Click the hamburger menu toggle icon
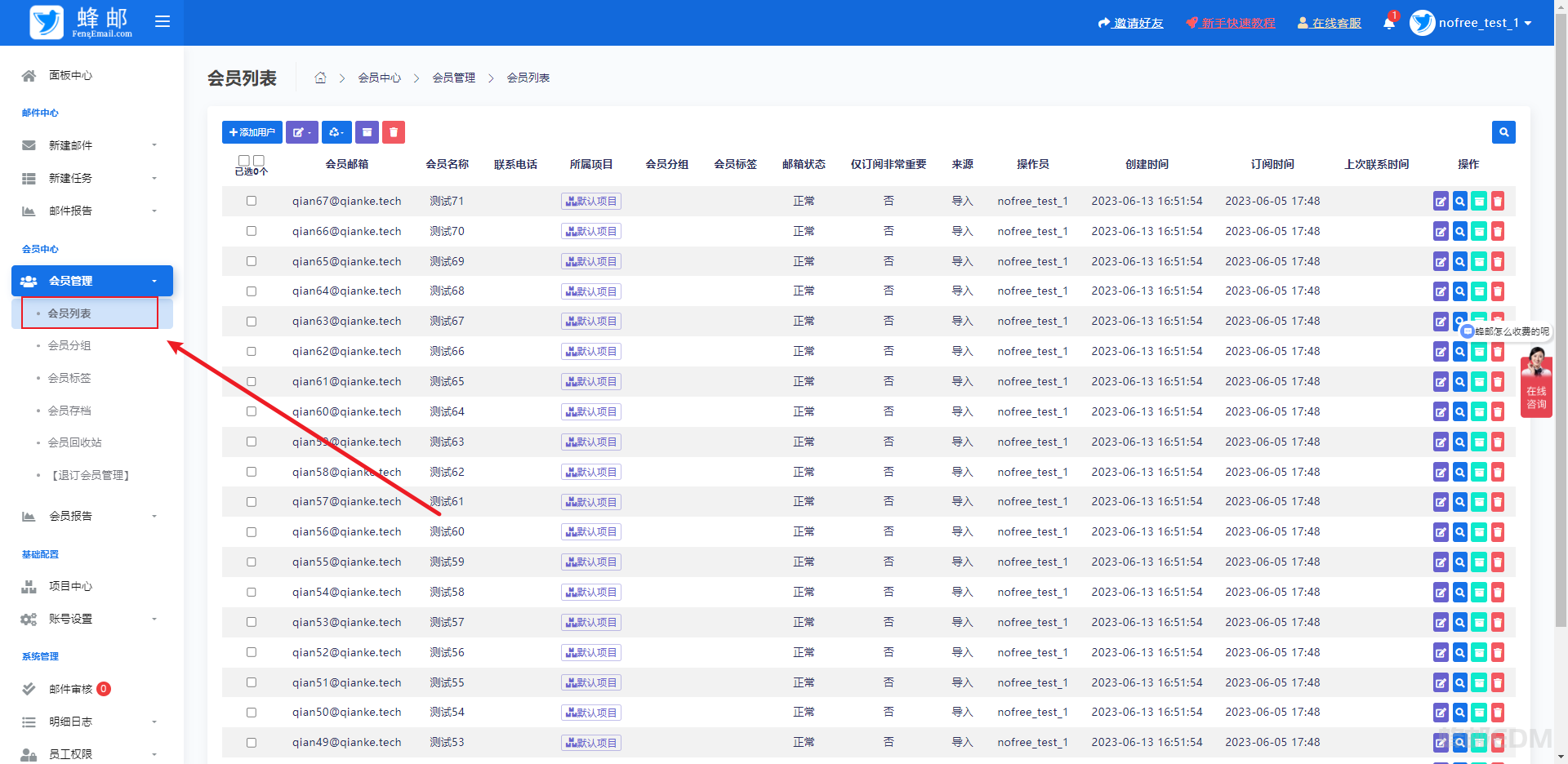1568x764 pixels. pyautogui.click(x=163, y=22)
